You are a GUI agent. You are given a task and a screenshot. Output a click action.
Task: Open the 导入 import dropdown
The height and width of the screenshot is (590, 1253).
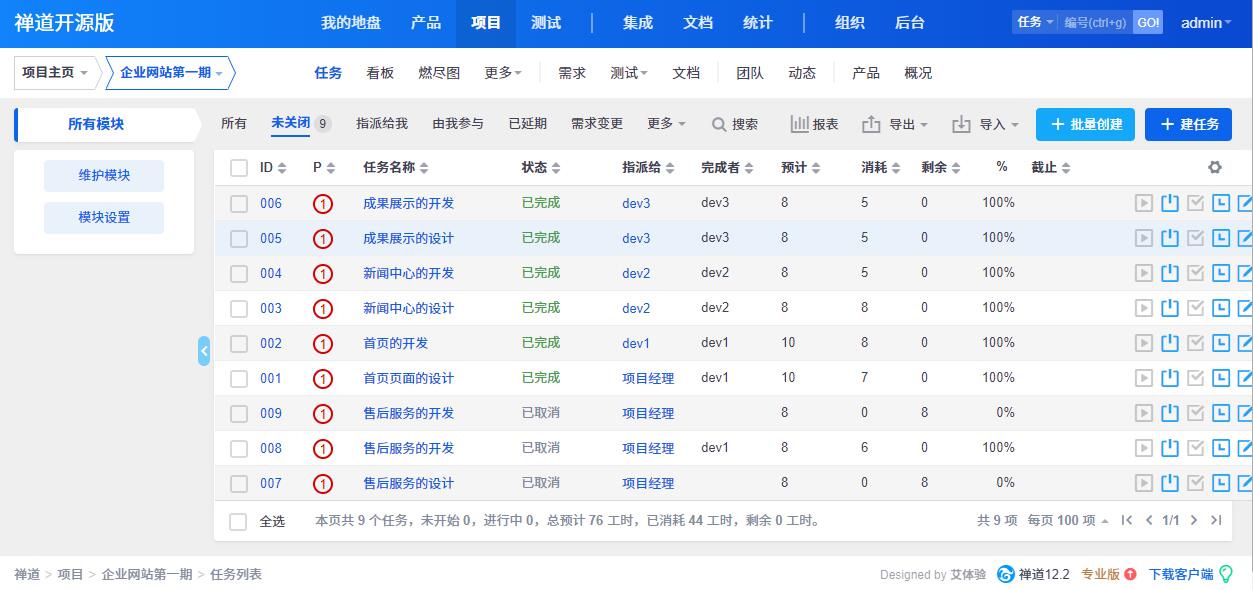click(985, 124)
